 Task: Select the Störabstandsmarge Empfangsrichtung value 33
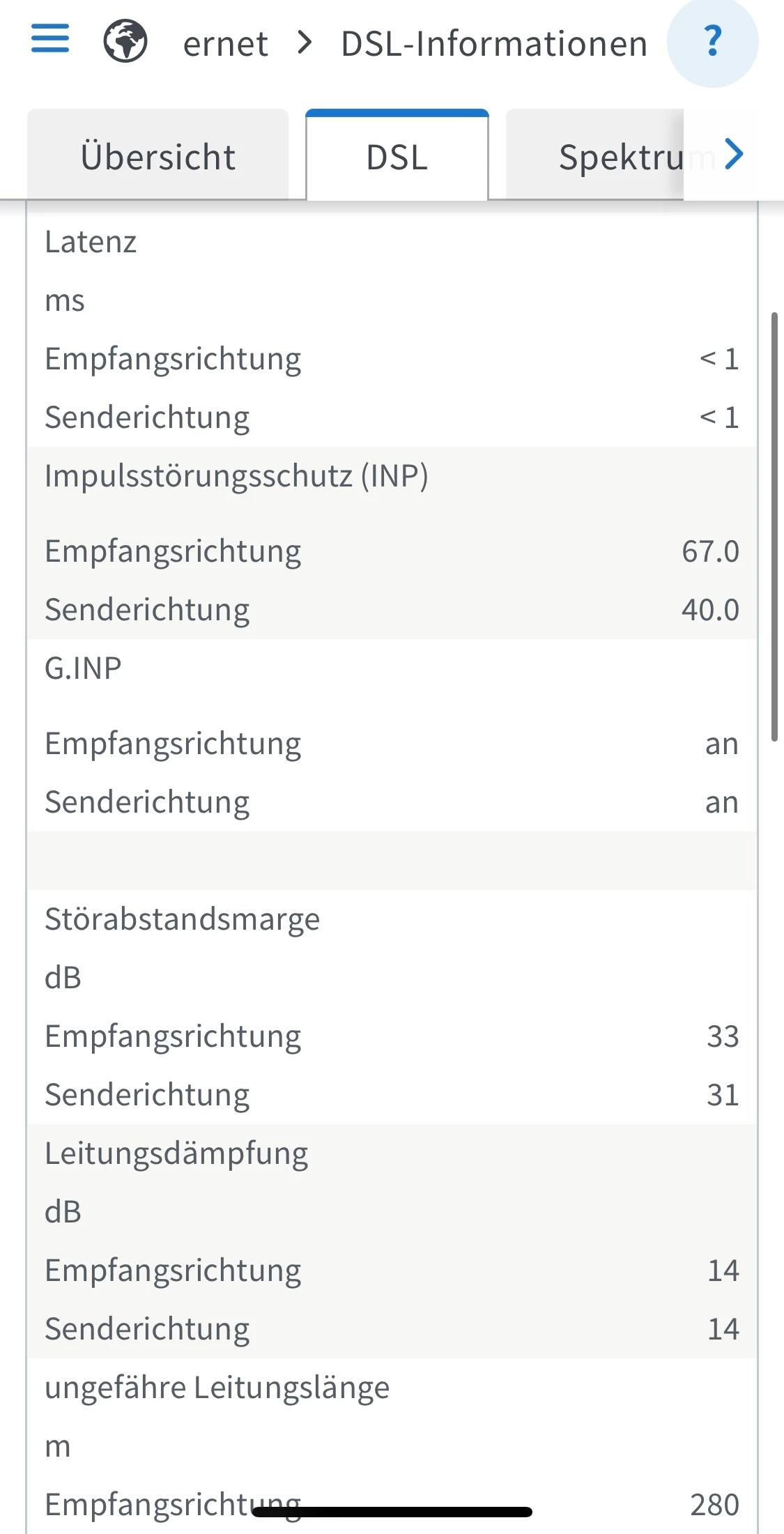pyautogui.click(x=723, y=1036)
